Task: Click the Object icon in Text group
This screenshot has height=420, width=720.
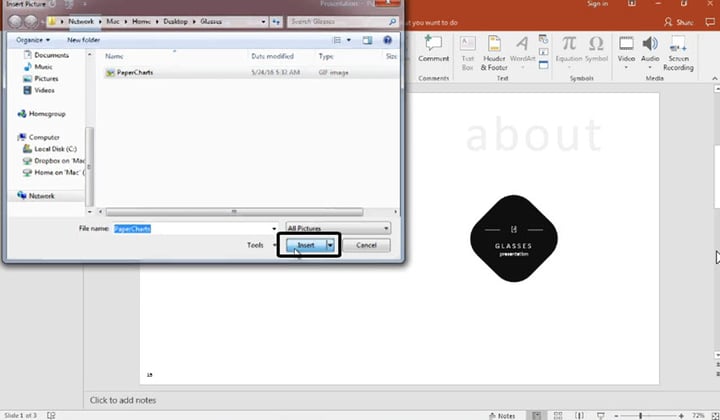Action: coord(543,65)
